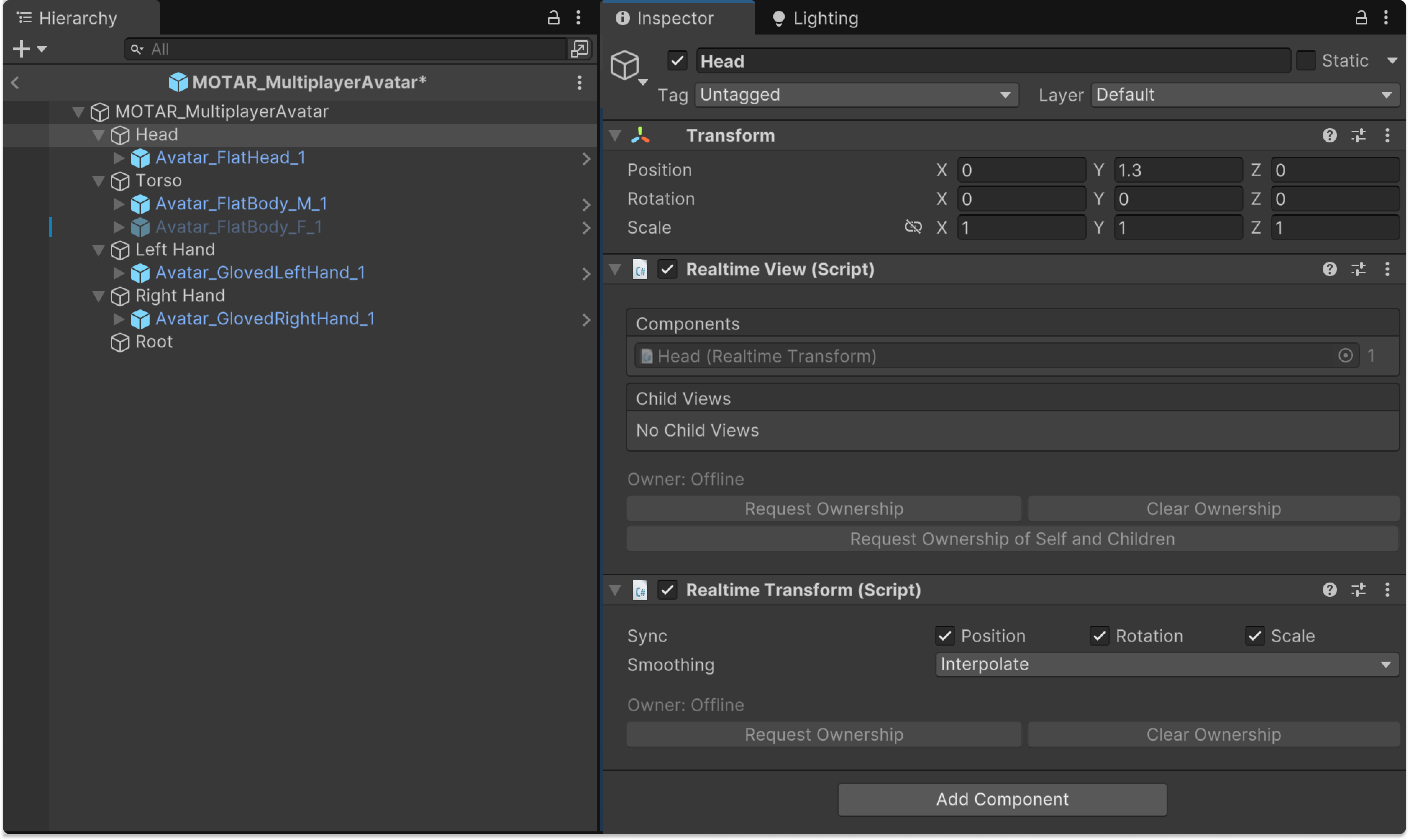Open the GameObject icon selector cube

[x=625, y=64]
